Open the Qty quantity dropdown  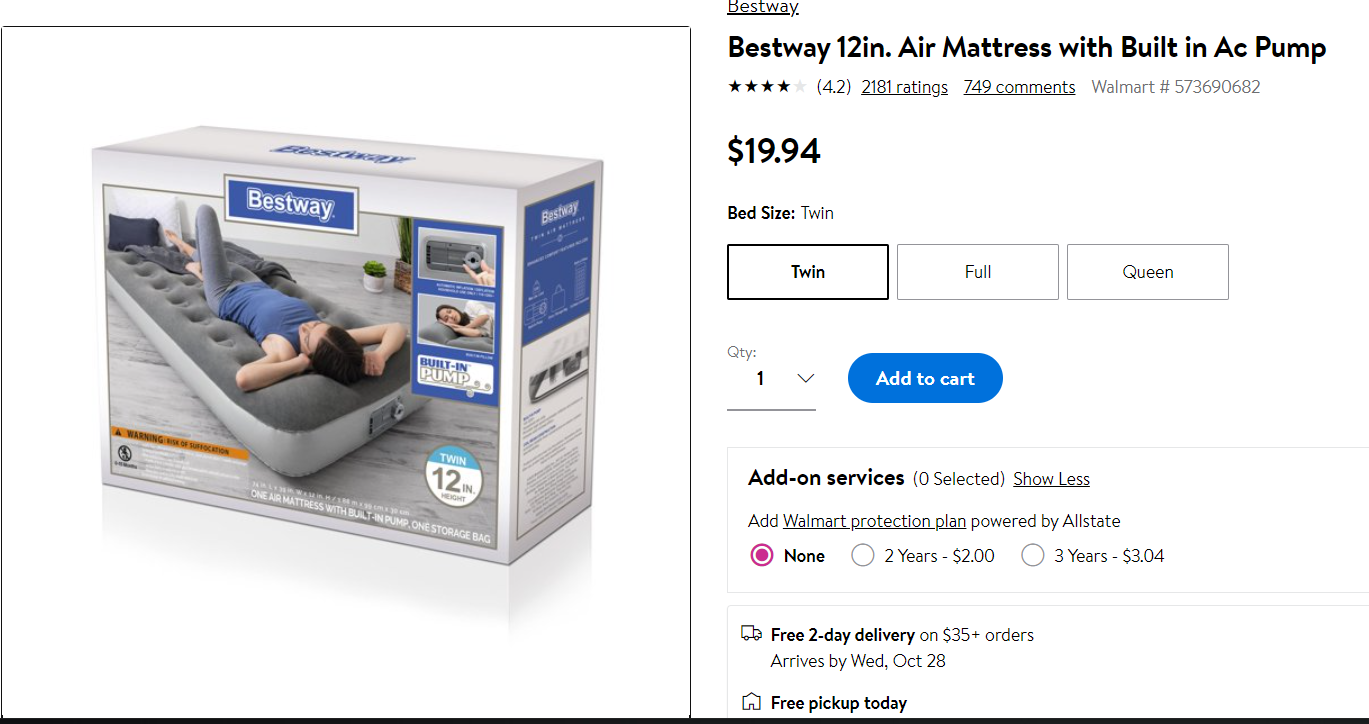771,379
